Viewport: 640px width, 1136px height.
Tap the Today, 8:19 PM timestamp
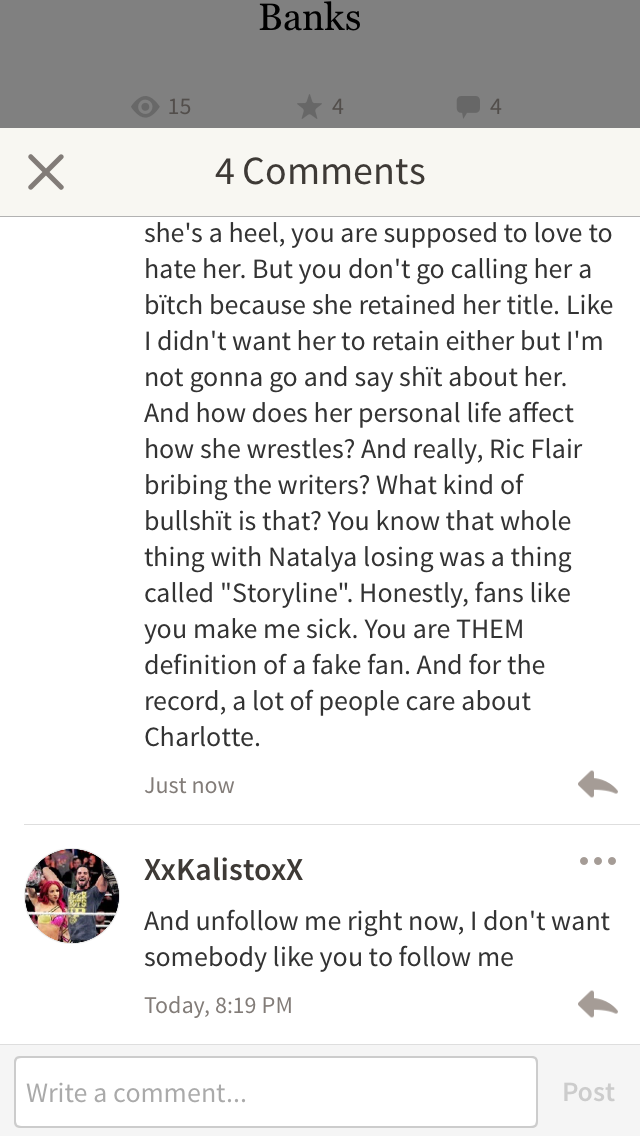pyautogui.click(x=218, y=1005)
